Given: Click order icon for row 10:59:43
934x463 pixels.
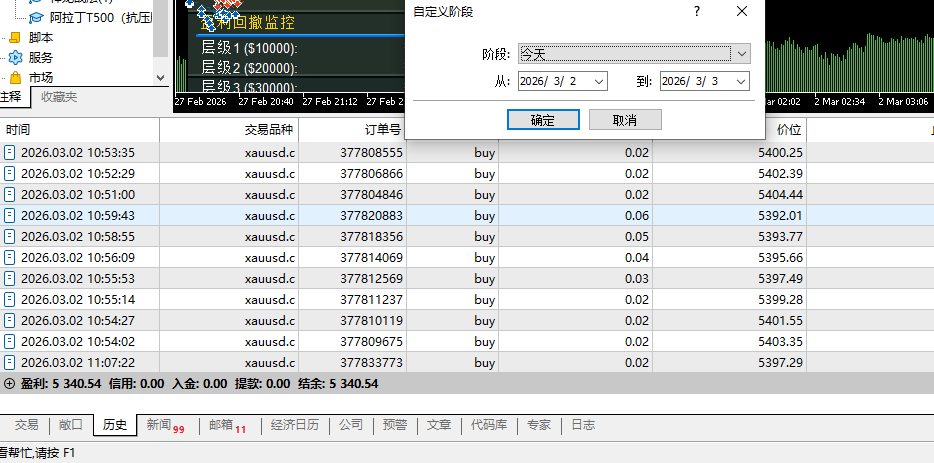Looking at the screenshot, I should [x=10, y=216].
